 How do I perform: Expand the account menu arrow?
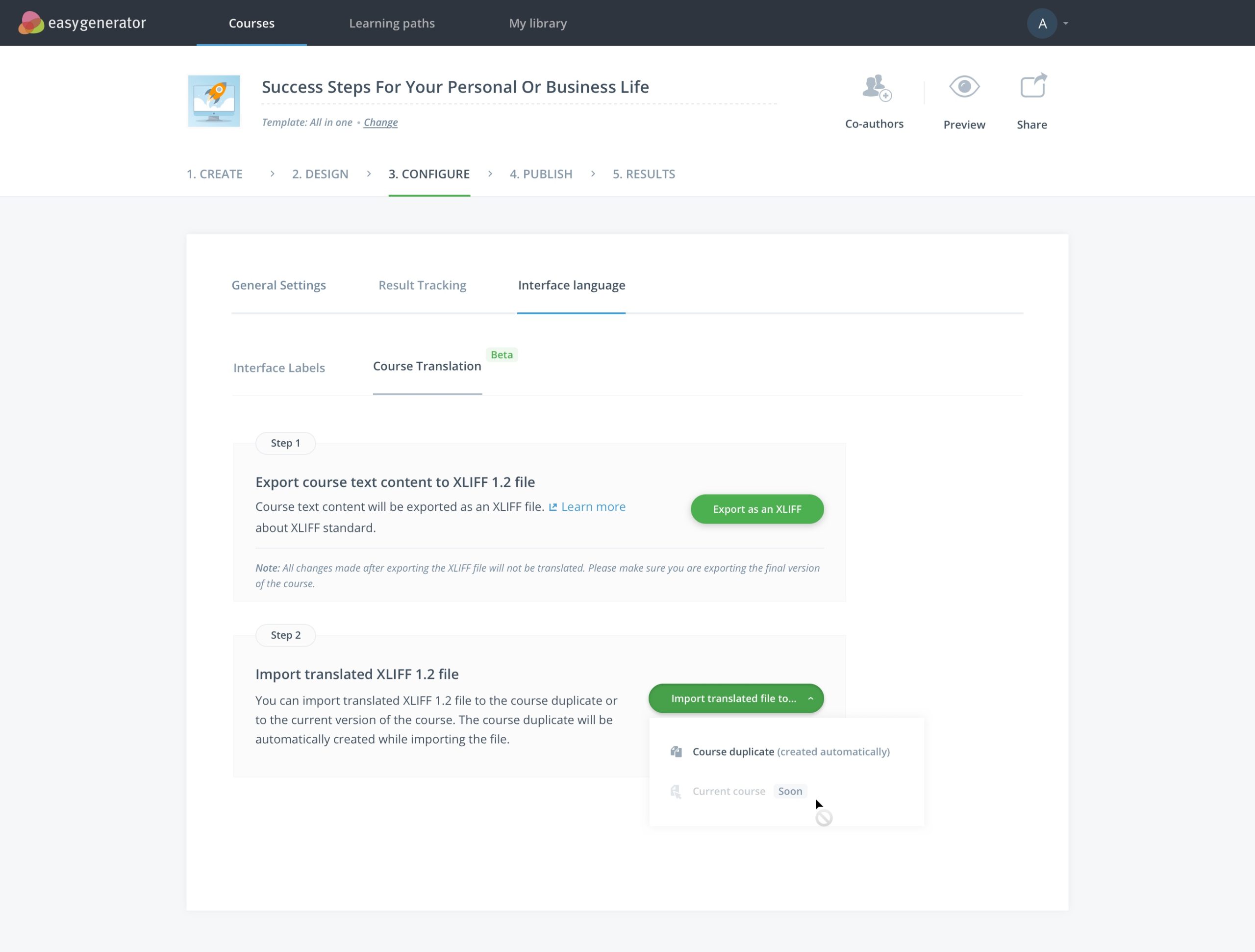1065,23
